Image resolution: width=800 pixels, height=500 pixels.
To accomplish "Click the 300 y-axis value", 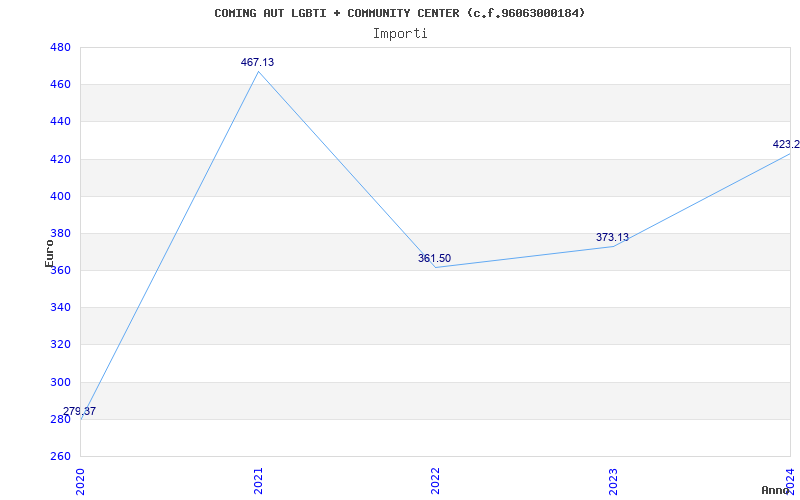I will 60,382.
